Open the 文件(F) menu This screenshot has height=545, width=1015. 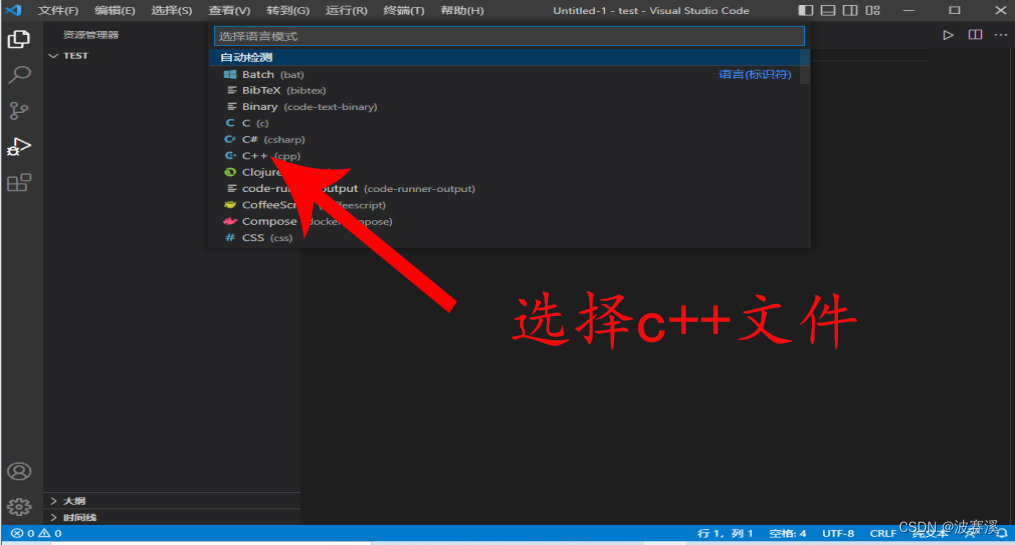(58, 10)
